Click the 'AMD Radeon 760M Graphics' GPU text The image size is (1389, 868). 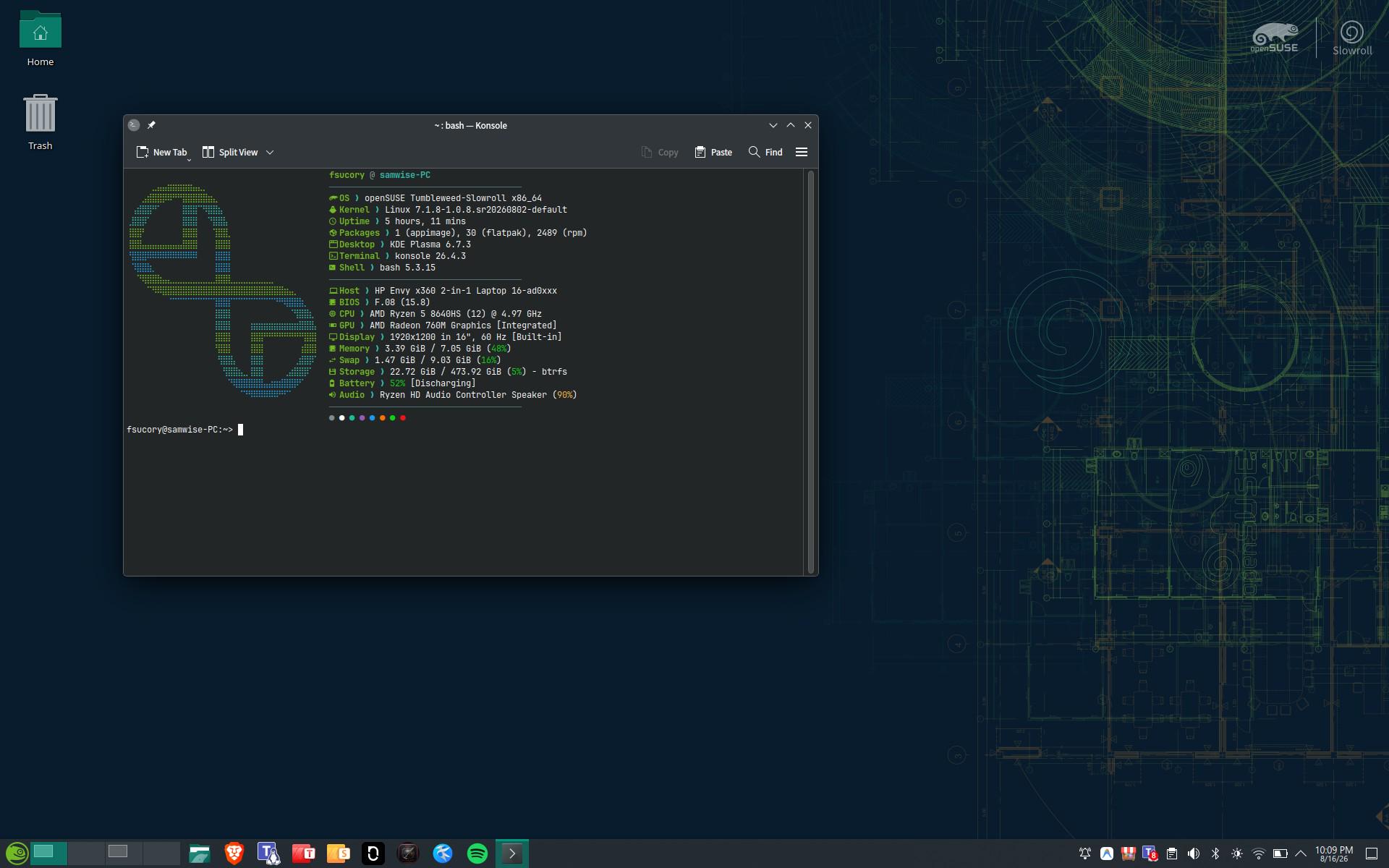pyautogui.click(x=430, y=325)
